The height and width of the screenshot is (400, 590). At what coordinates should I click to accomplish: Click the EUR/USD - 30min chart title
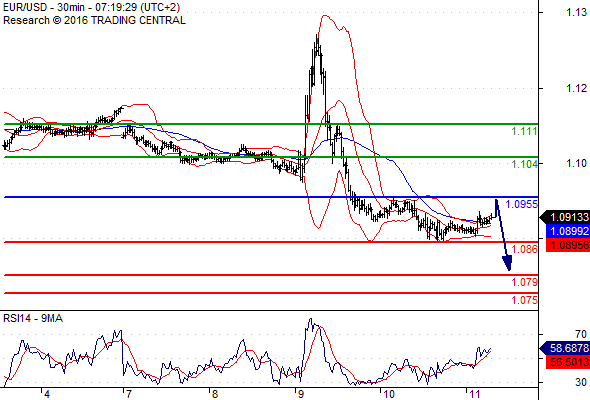coord(91,8)
